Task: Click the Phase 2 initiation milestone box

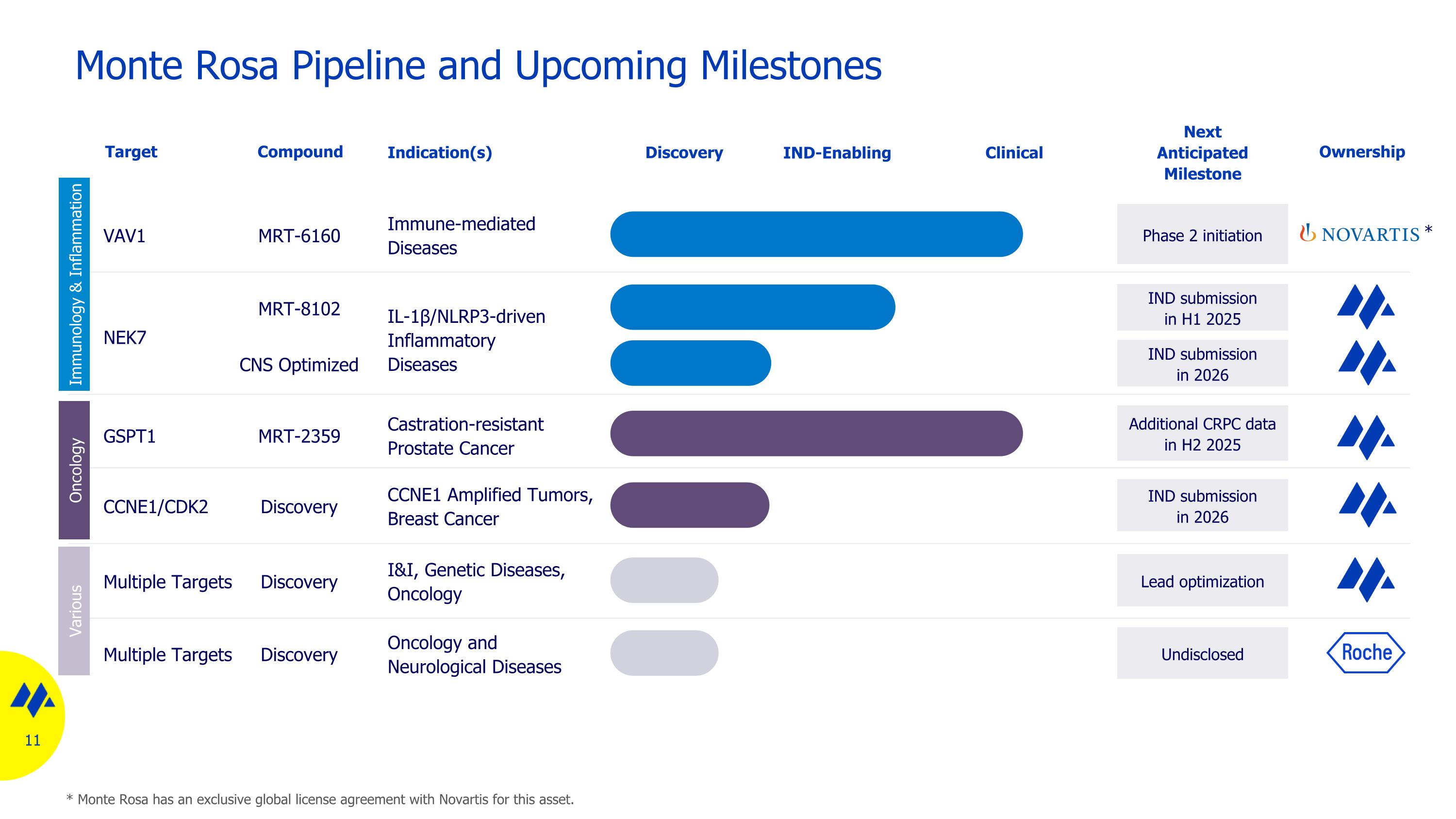Action: [x=1202, y=234]
